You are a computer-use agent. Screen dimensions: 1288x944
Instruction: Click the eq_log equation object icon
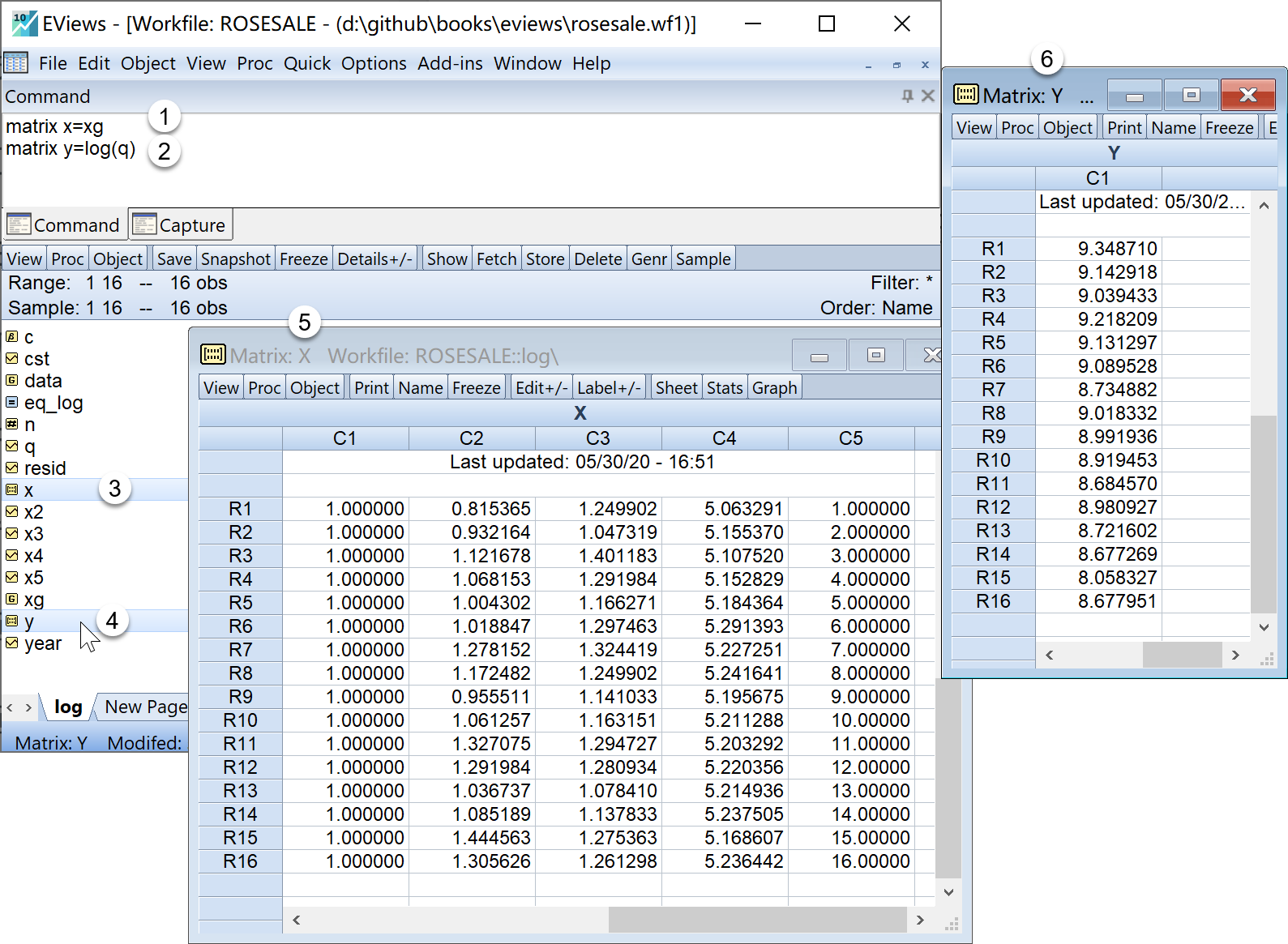12,402
